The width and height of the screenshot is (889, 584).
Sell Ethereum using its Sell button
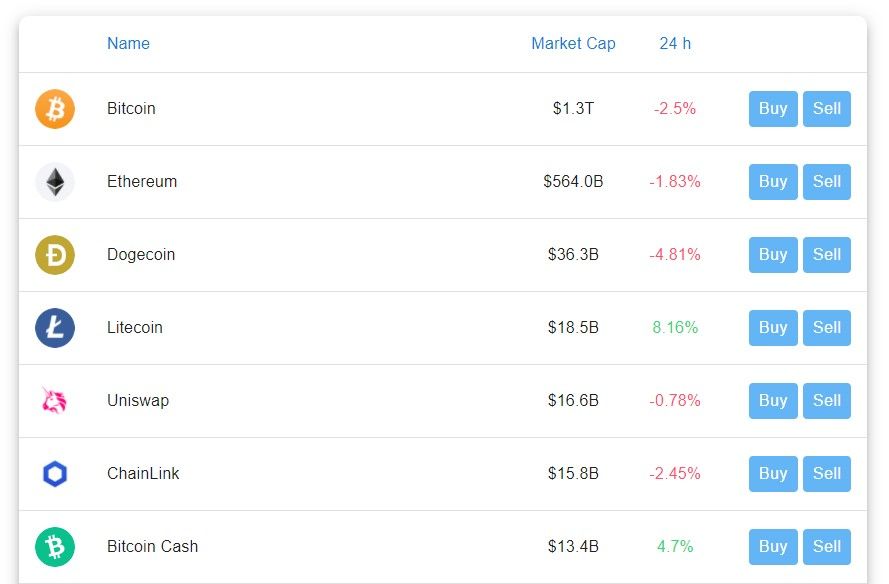(827, 182)
